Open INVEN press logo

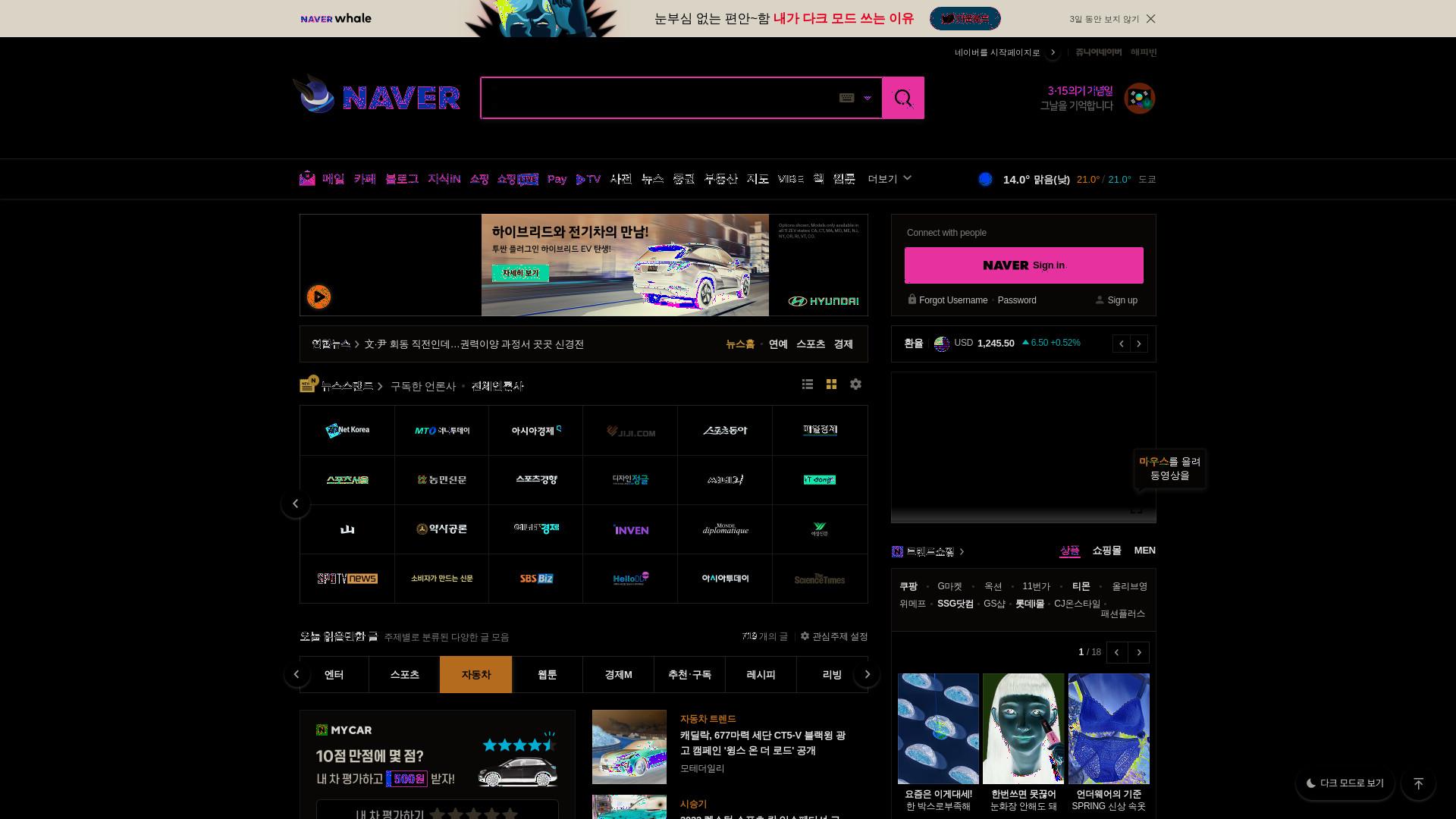coord(631,529)
